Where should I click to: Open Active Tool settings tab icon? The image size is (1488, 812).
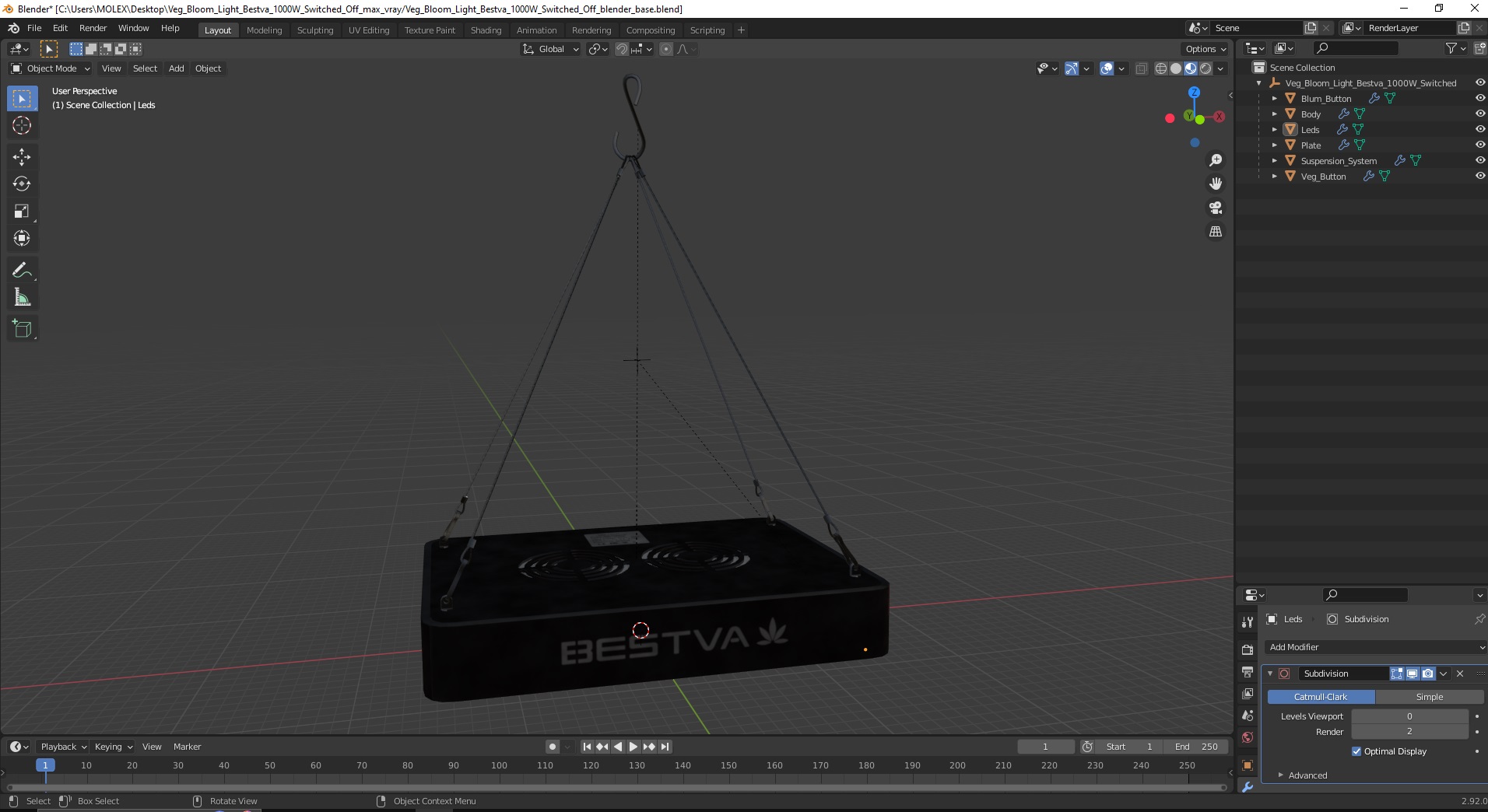(1248, 622)
